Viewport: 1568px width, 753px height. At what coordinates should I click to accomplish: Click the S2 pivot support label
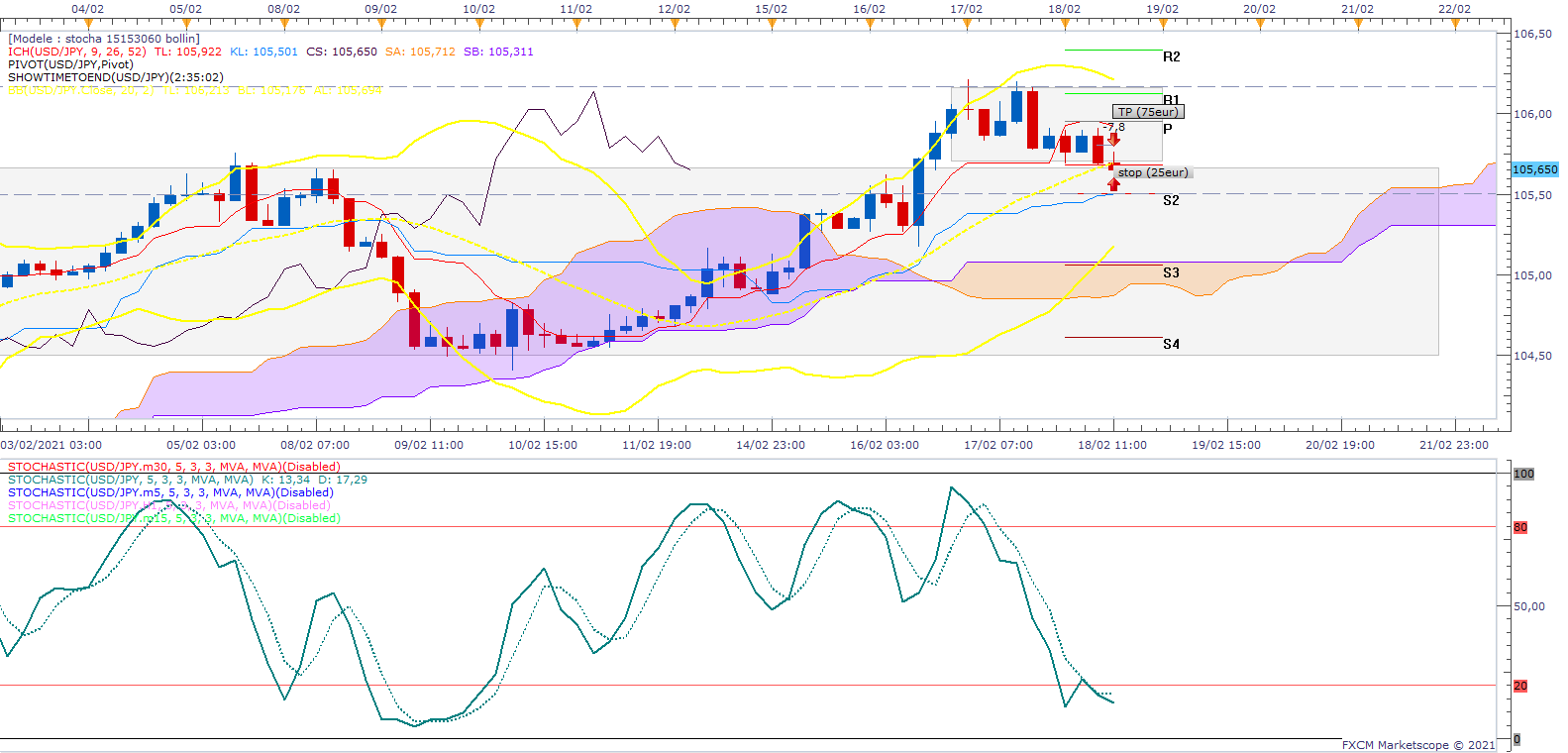pos(1172,200)
